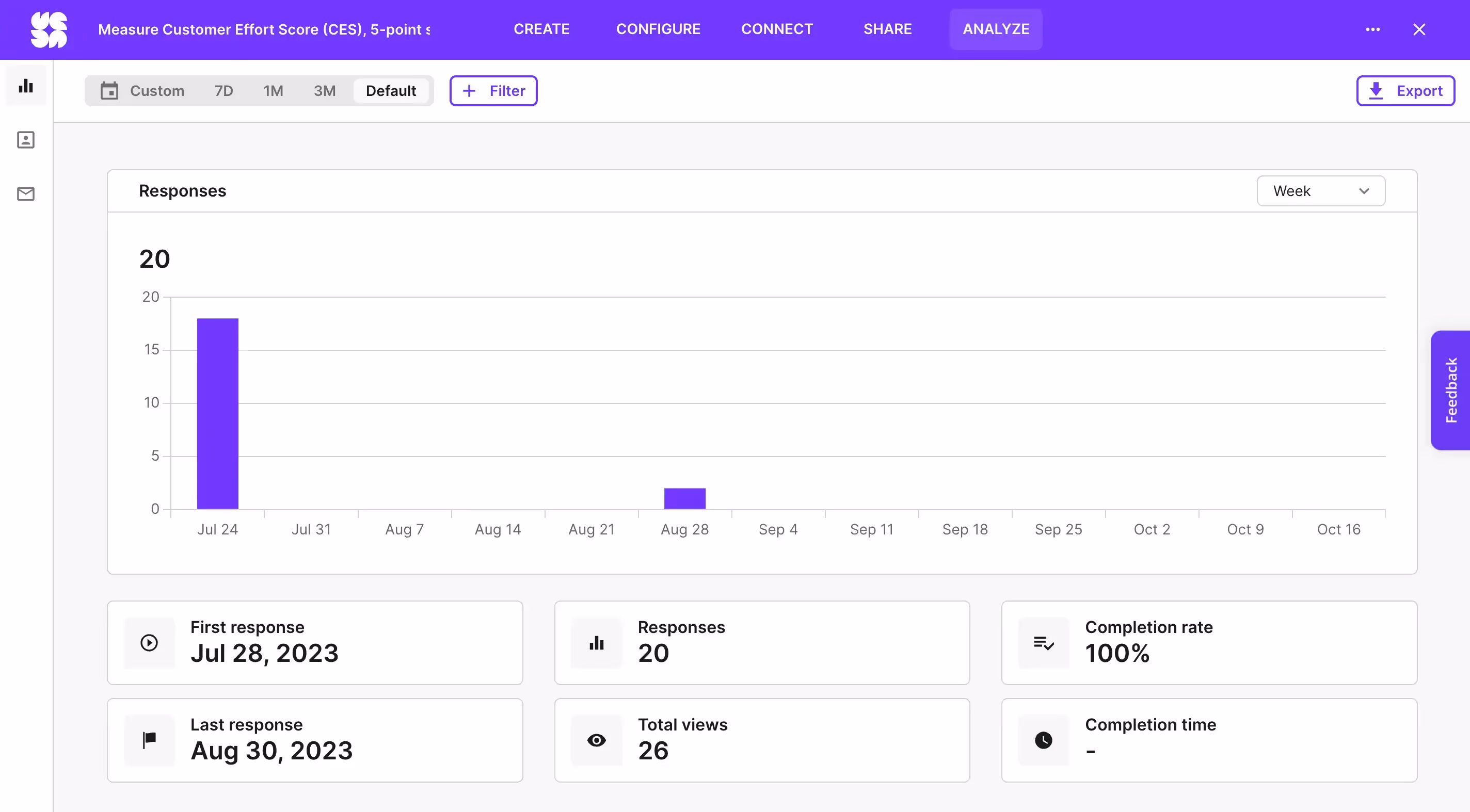Click the play icon on the First response card
The height and width of the screenshot is (812, 1470).
point(149,643)
